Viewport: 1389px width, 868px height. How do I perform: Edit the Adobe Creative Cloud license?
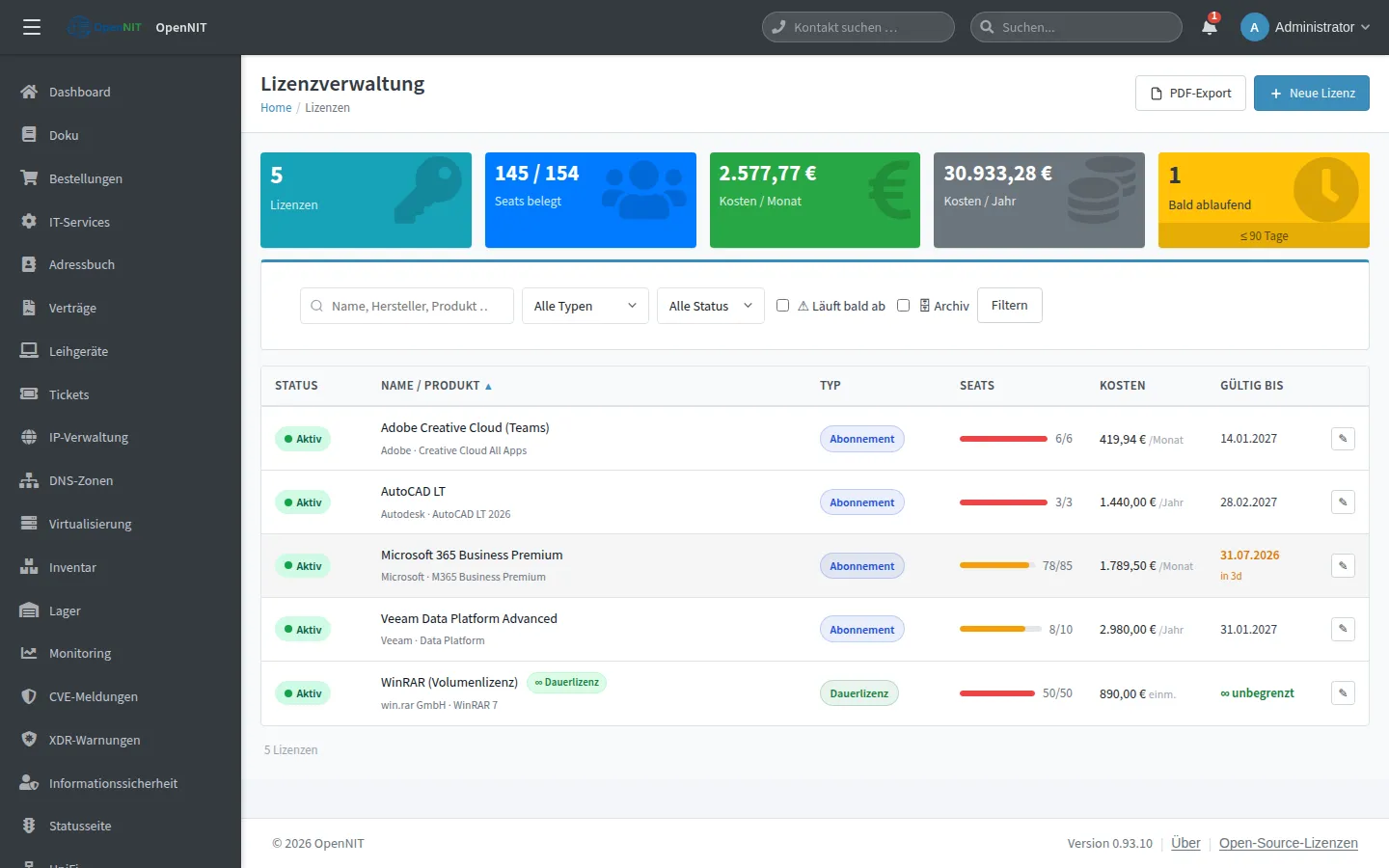point(1343,439)
